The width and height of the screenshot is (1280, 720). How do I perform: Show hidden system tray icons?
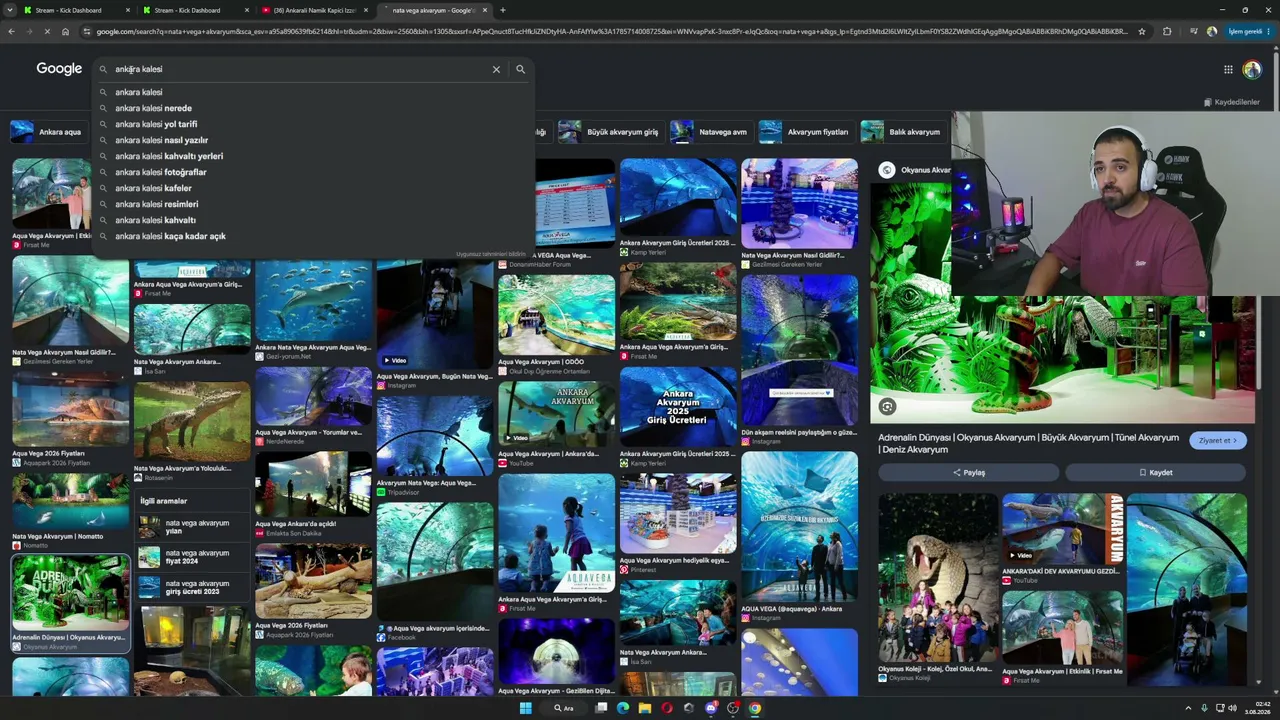tap(1188, 708)
